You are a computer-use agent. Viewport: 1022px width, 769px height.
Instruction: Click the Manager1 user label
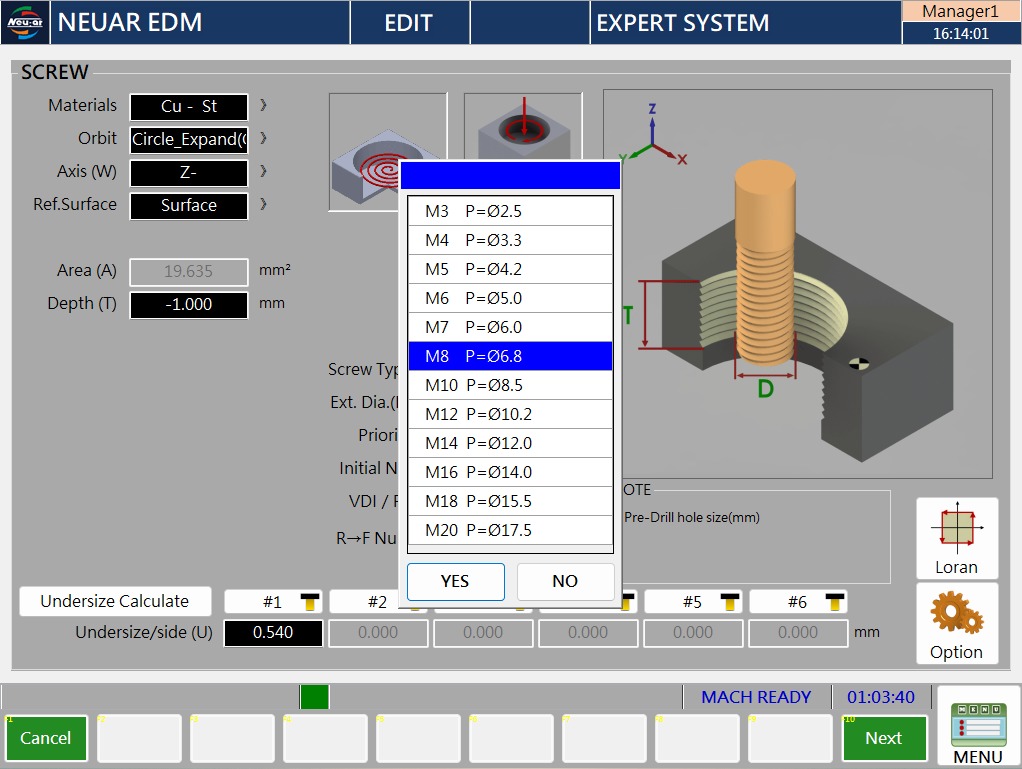click(x=961, y=12)
